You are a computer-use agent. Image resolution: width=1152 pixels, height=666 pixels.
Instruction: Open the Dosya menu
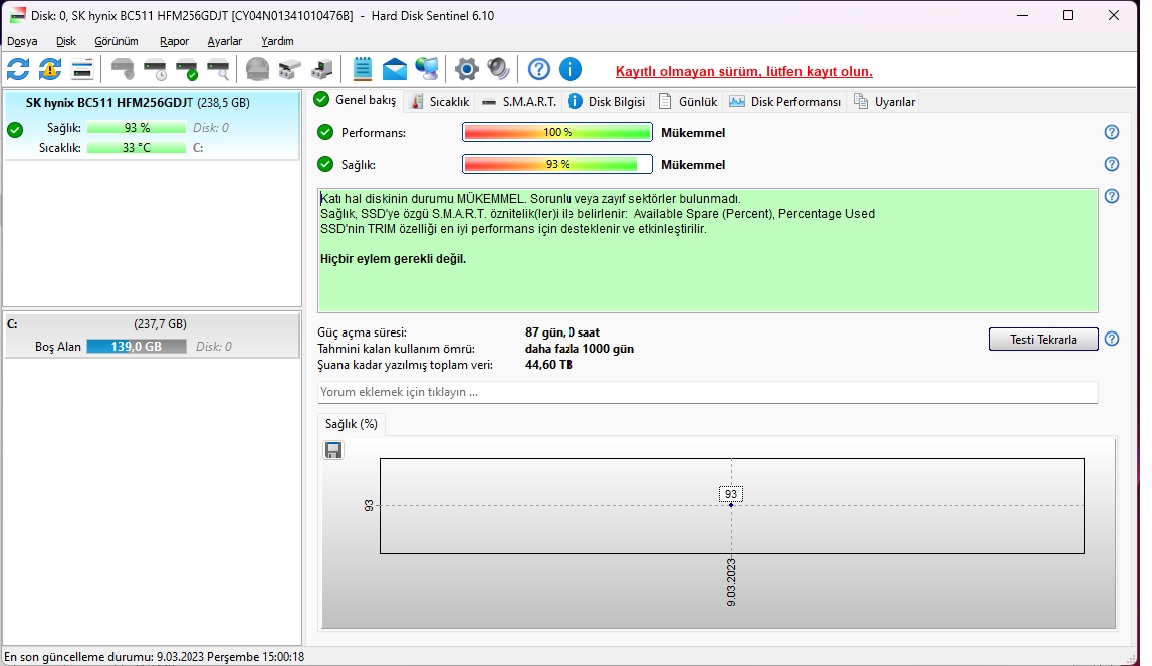point(22,41)
